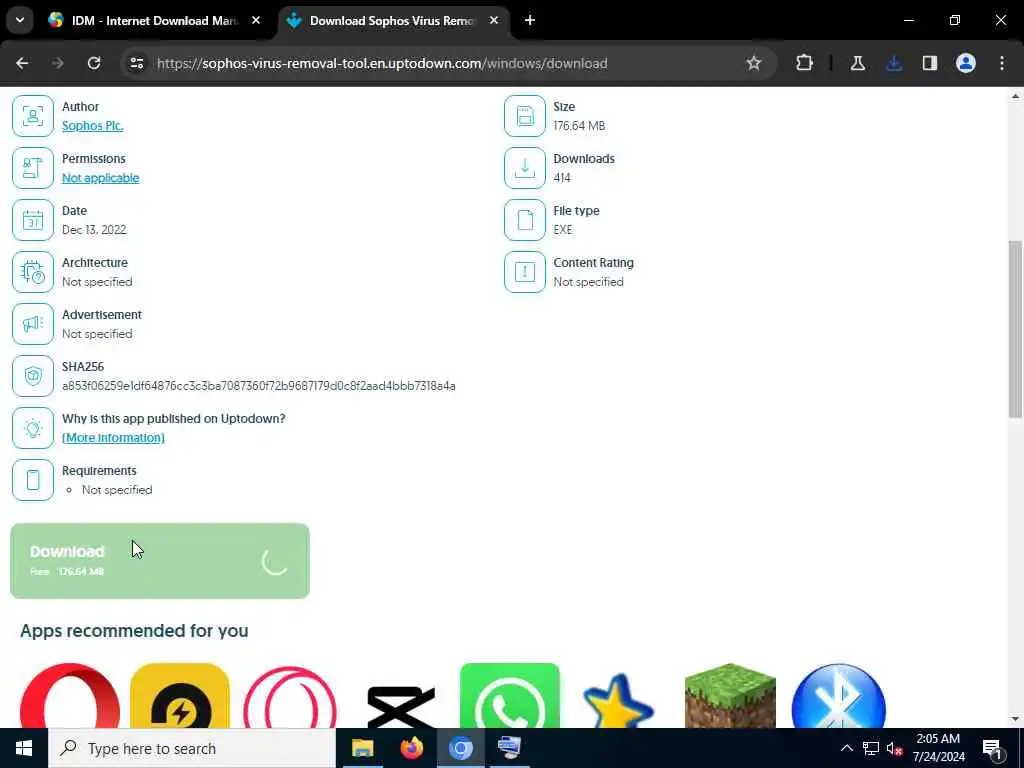
Task: Open File Explorer from the taskbar
Action: tap(362, 748)
